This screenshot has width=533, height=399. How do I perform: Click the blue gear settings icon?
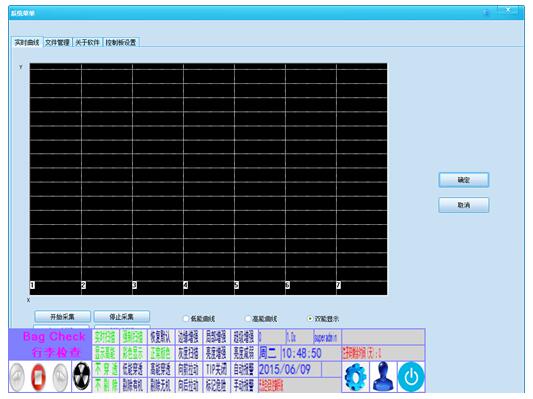355,377
